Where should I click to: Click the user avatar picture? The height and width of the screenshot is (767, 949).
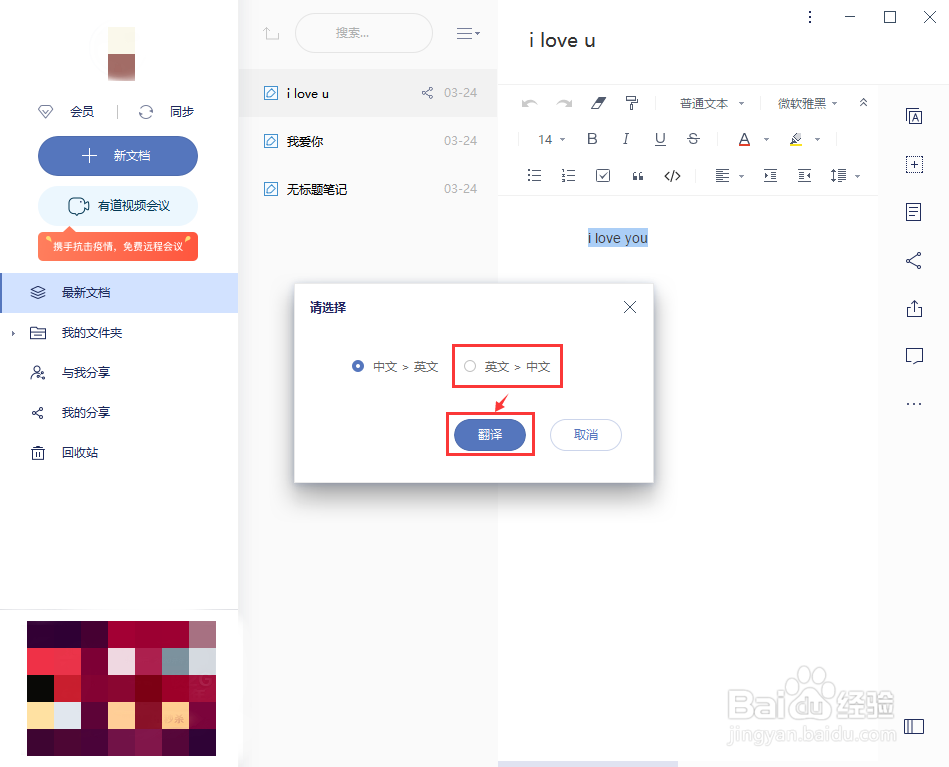click(121, 54)
